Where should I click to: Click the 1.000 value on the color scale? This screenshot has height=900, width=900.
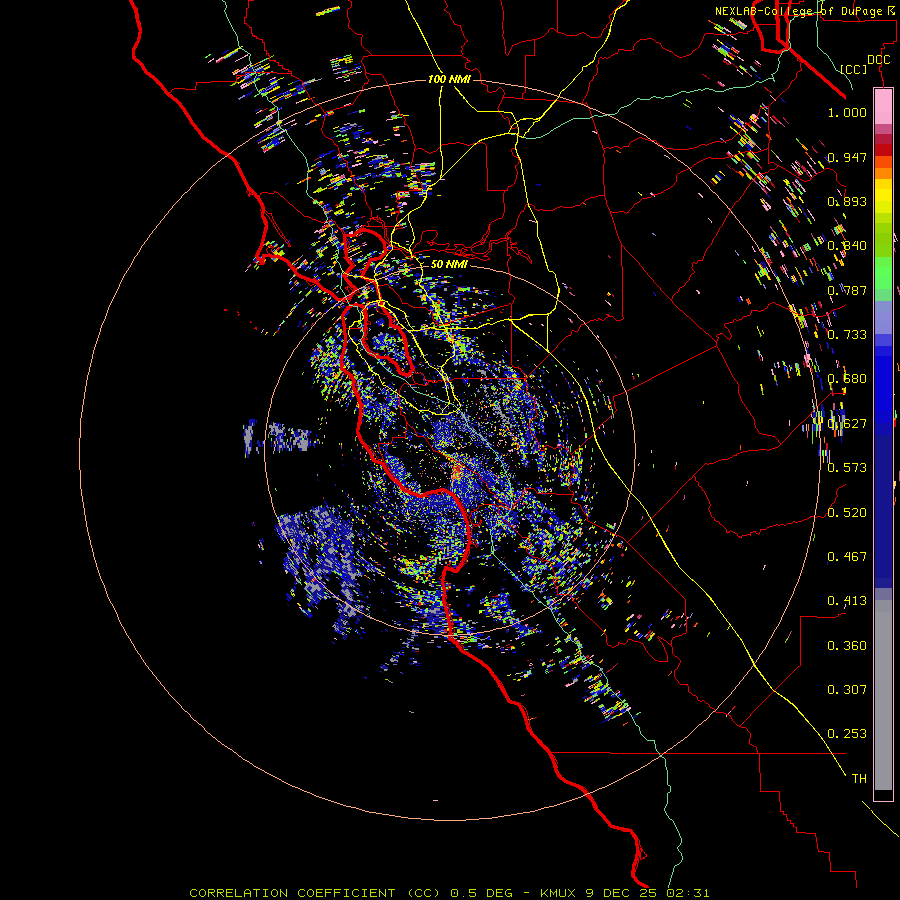click(847, 112)
